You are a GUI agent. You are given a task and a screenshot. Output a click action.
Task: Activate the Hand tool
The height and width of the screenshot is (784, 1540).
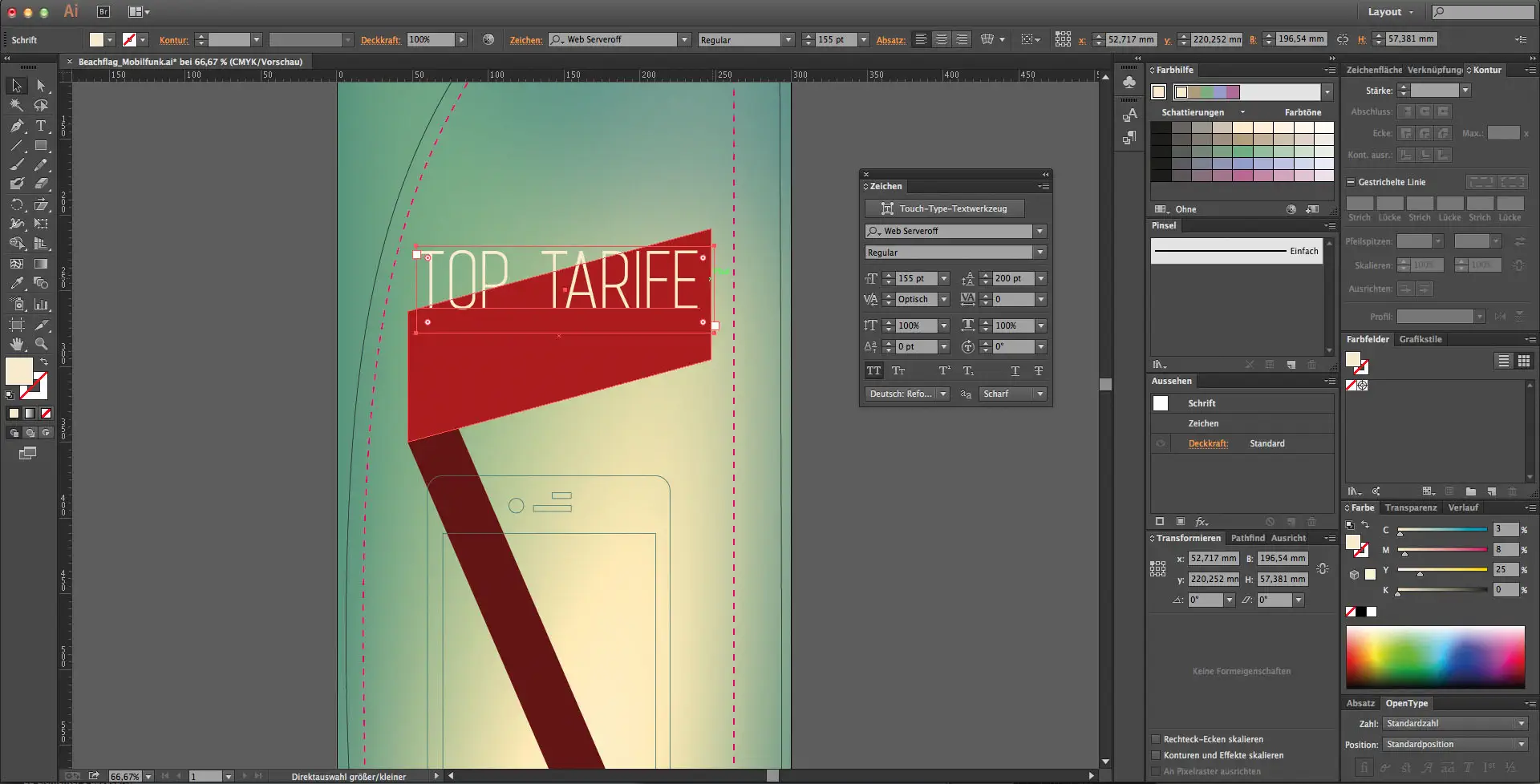coord(17,344)
